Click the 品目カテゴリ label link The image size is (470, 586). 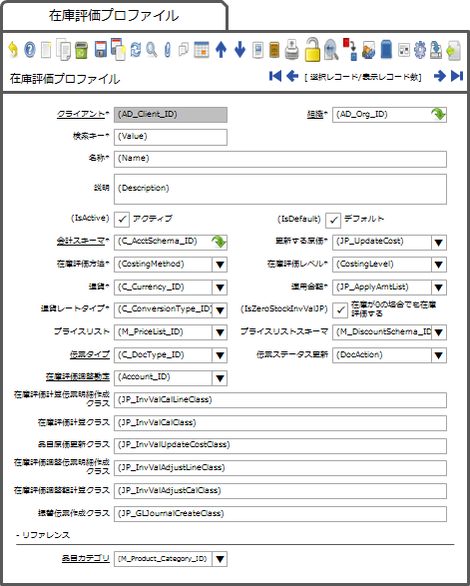(86, 558)
